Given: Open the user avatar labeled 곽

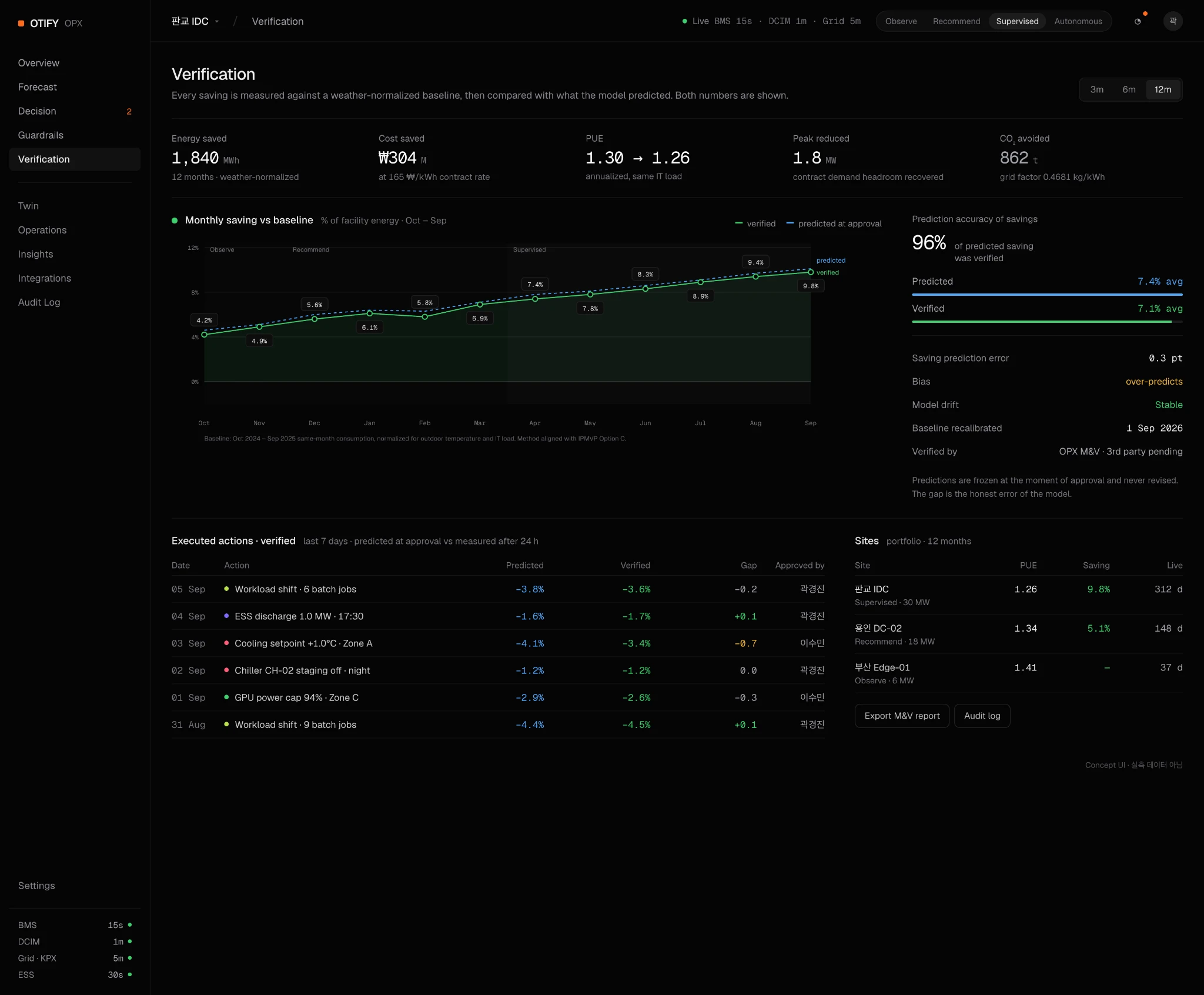Looking at the screenshot, I should click(1173, 21).
